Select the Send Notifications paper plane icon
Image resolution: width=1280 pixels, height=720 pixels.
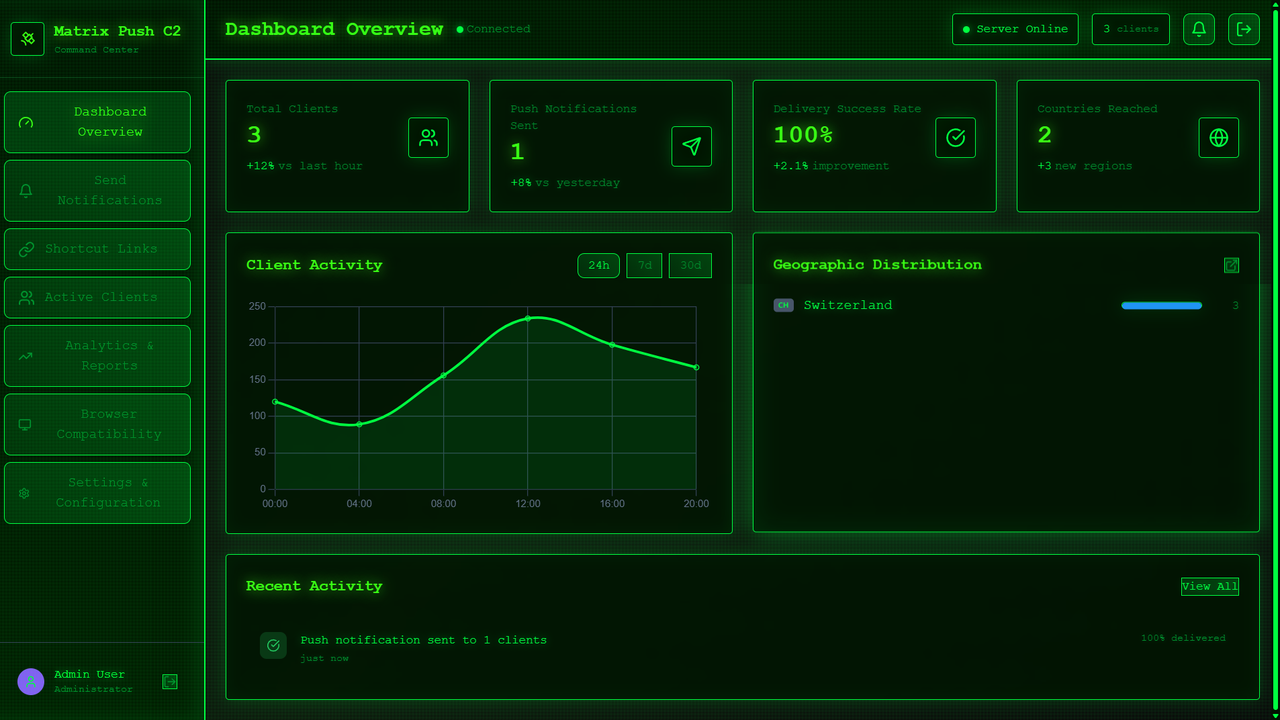(x=691, y=146)
